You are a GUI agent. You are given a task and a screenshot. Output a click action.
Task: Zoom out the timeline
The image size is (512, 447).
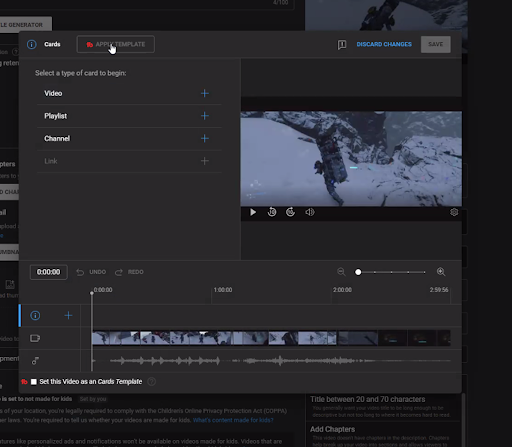341,272
